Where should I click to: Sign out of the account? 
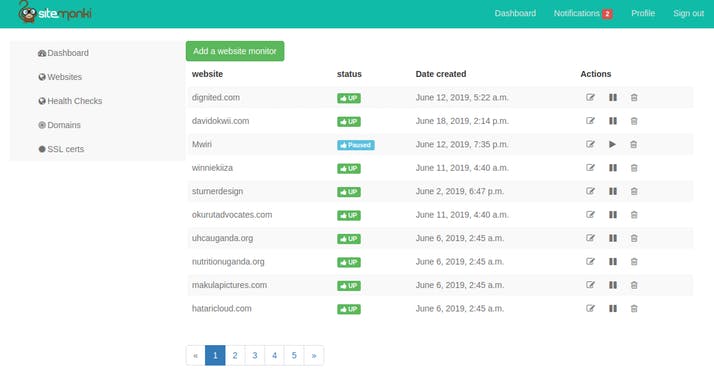point(688,13)
